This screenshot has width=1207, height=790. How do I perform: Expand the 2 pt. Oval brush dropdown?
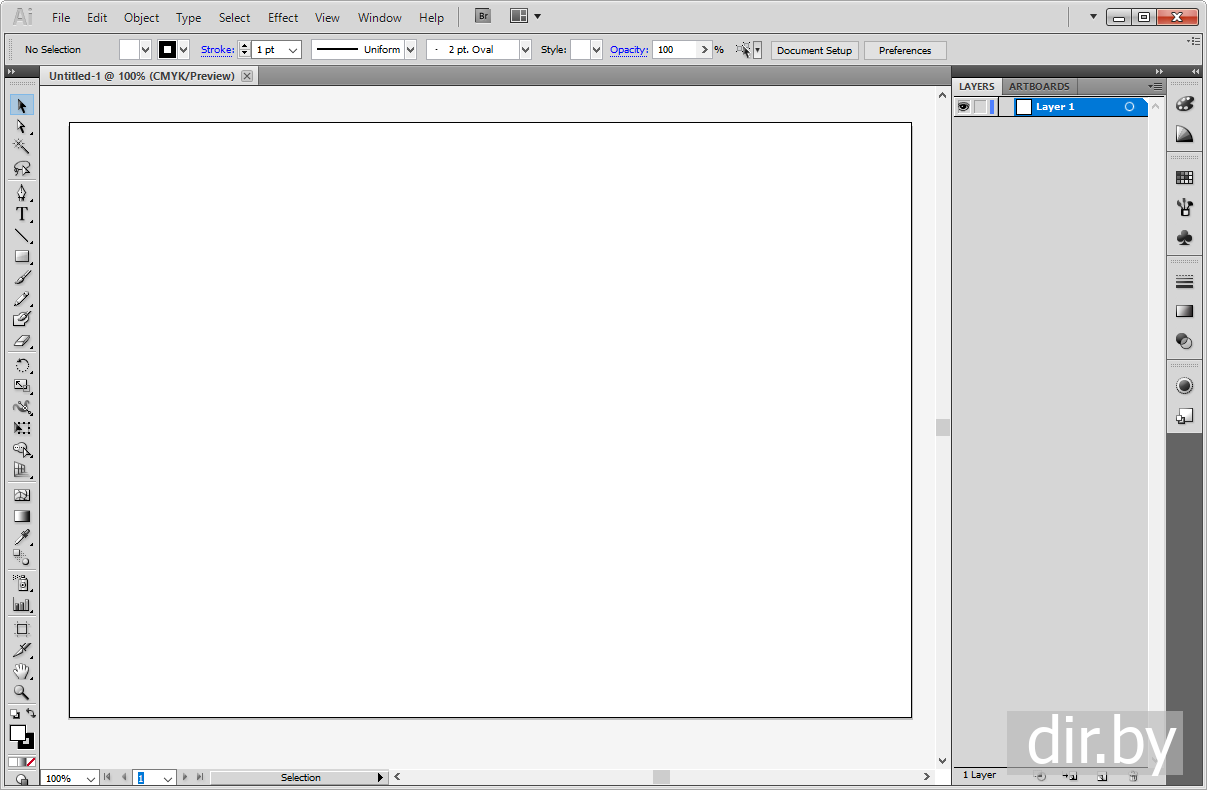(x=525, y=50)
